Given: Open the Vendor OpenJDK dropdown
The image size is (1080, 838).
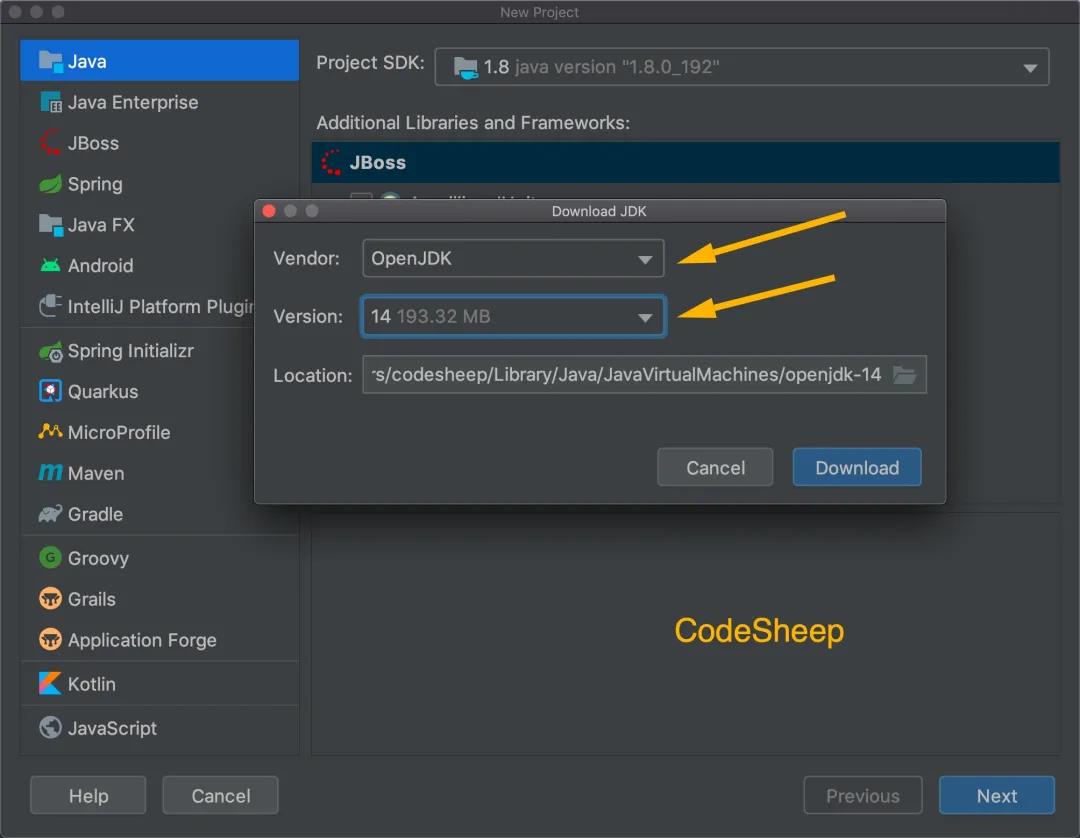Looking at the screenshot, I should click(x=513, y=258).
